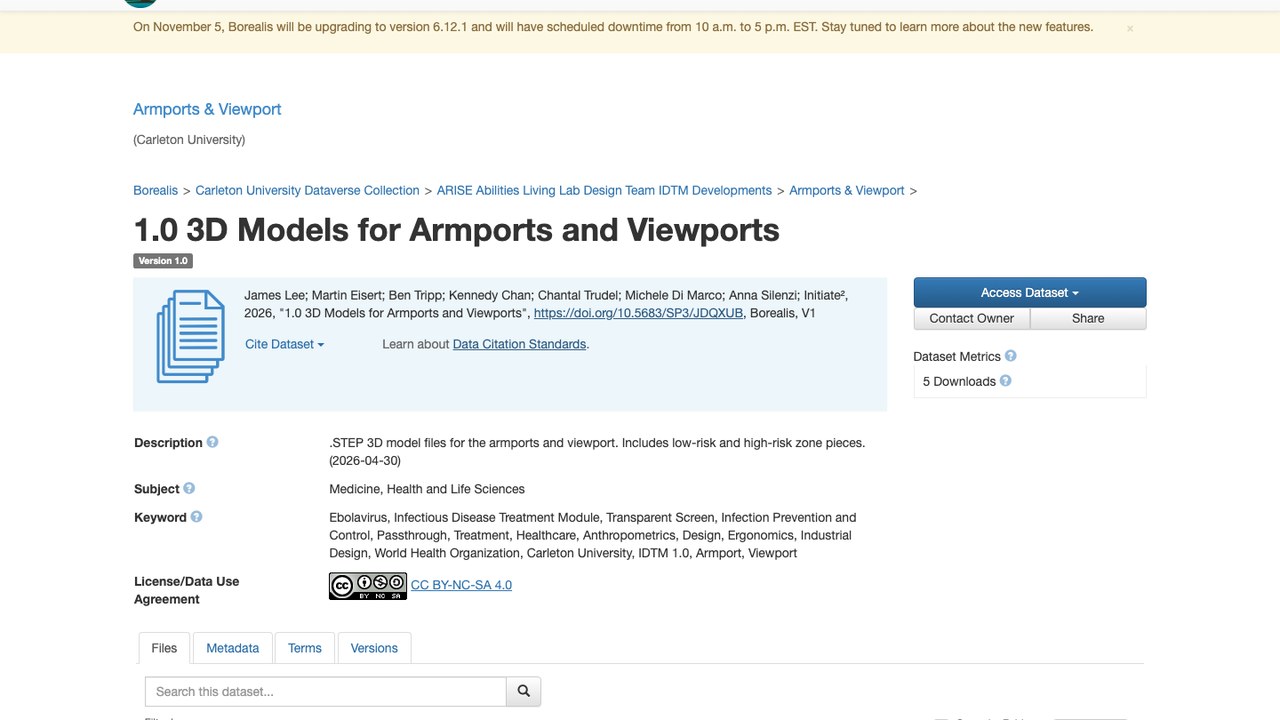Click the Contact Owner button
Image resolution: width=1280 pixels, height=720 pixels.
971,318
